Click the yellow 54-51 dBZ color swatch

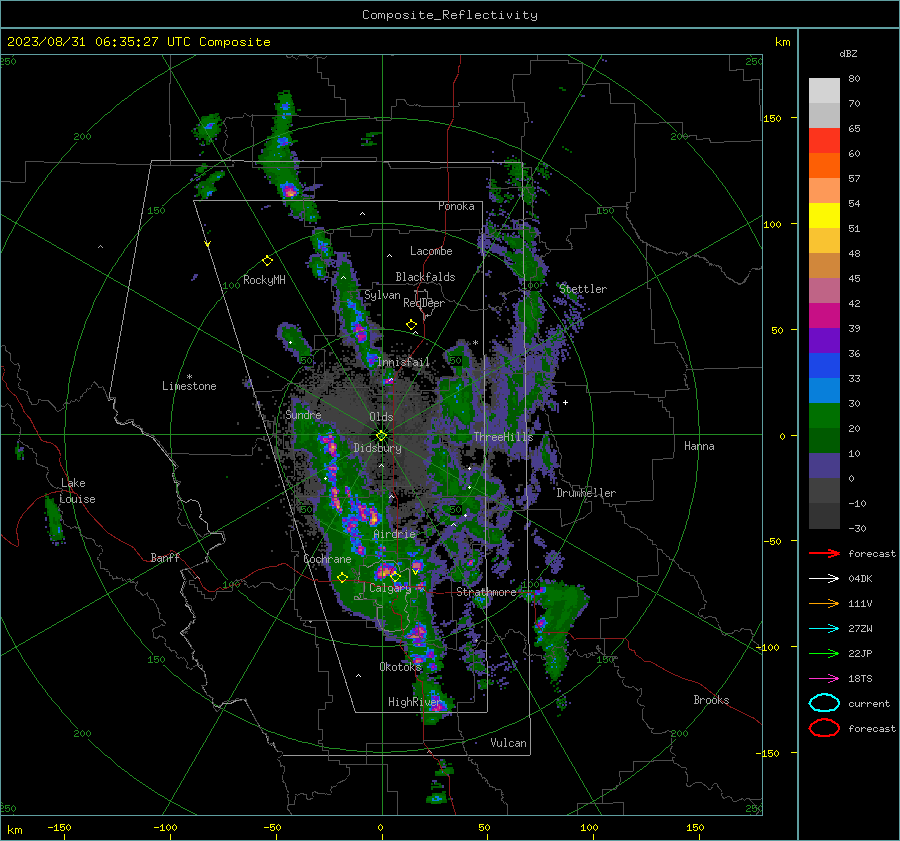coord(824,216)
